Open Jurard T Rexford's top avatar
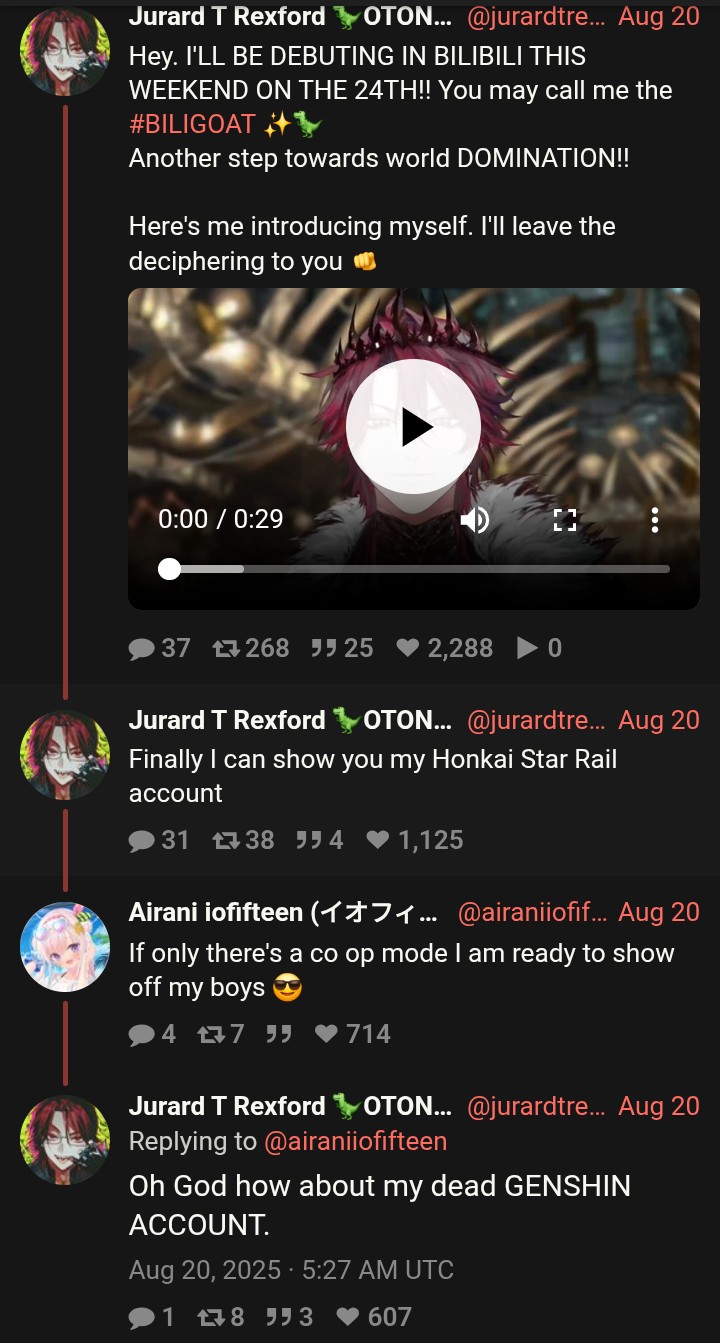Image resolution: width=720 pixels, height=1343 pixels. pos(65,52)
